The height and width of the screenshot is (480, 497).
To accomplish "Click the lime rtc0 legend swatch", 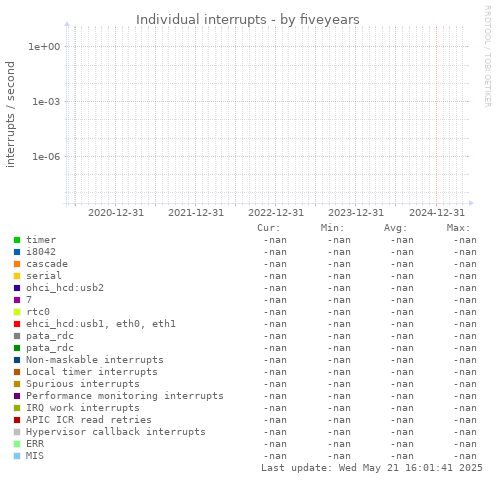I will pyautogui.click(x=17, y=312).
